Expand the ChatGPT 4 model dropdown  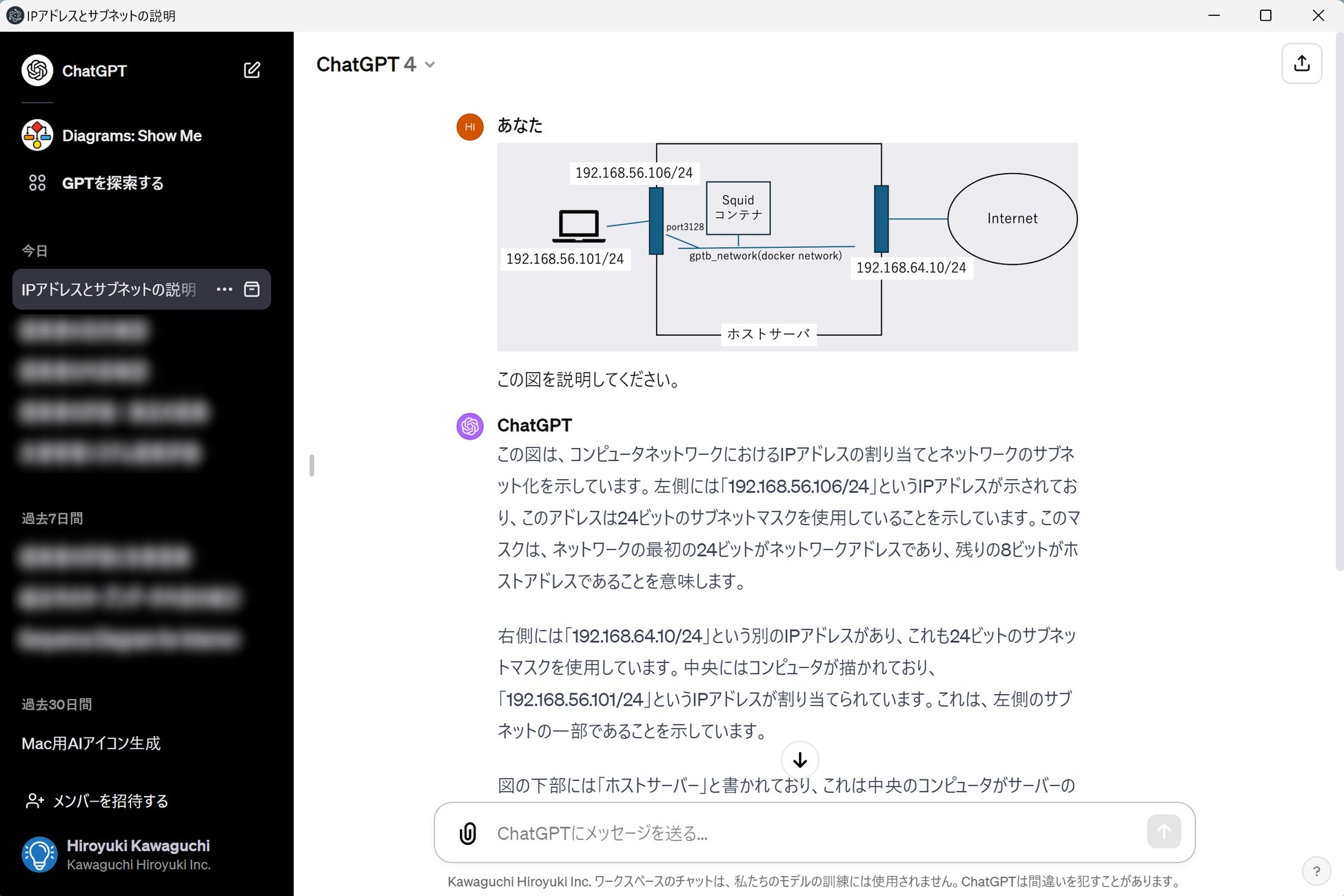[x=376, y=65]
